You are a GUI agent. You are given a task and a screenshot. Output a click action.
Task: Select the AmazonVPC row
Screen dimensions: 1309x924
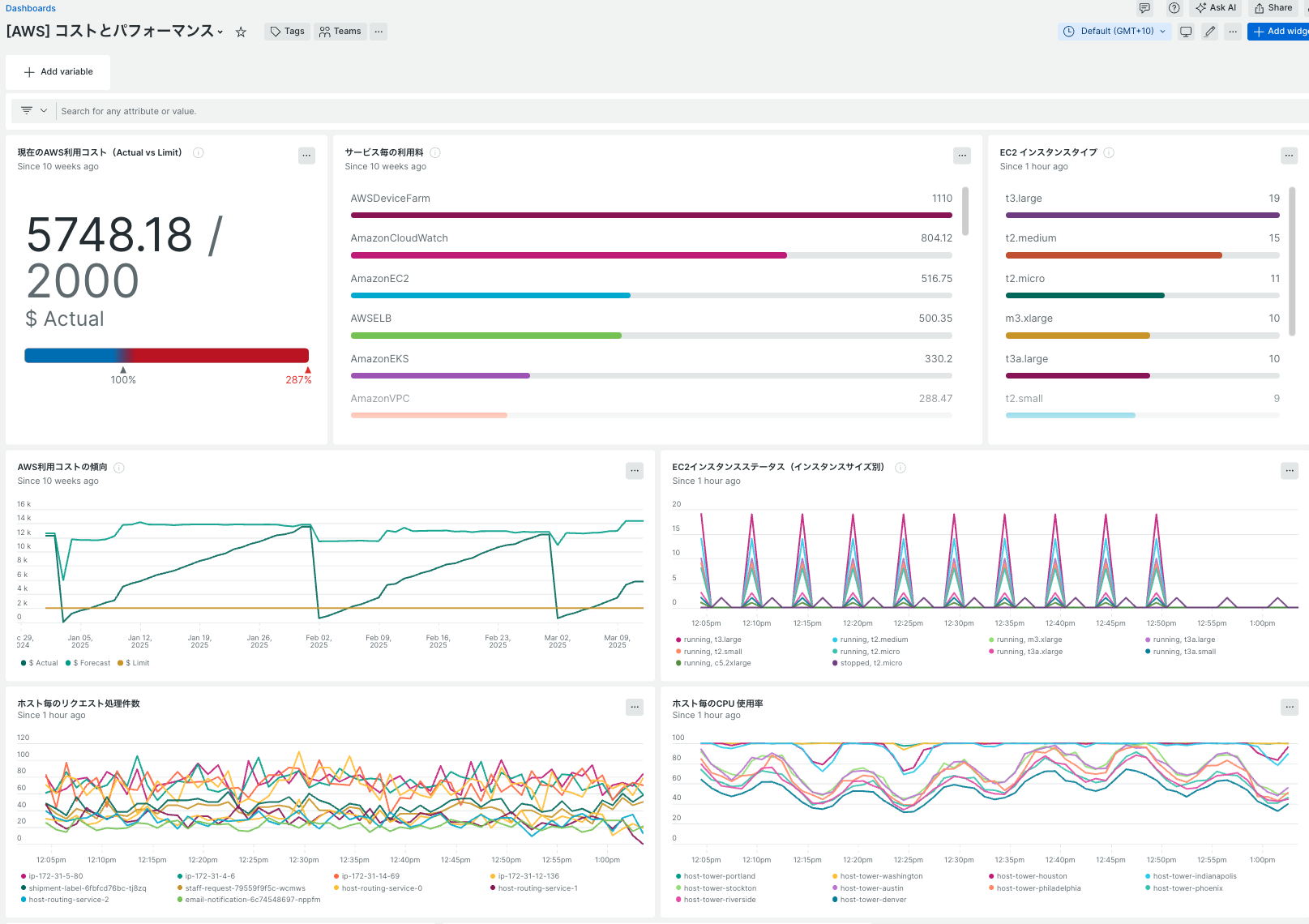pyautogui.click(x=652, y=406)
